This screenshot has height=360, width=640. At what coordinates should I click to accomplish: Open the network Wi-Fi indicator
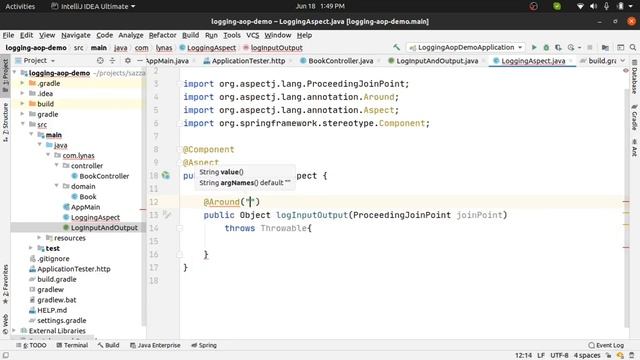[580, 6]
